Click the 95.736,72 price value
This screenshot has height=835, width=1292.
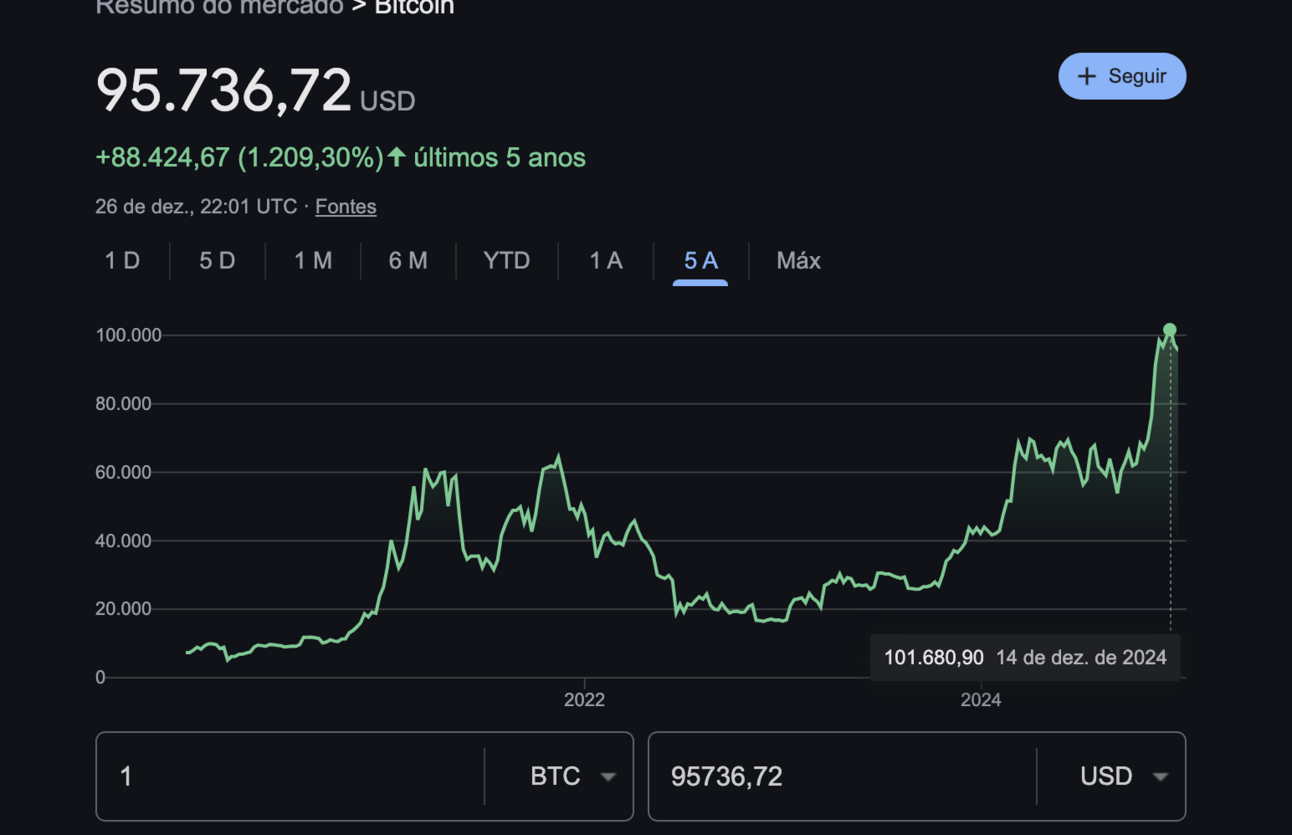[224, 90]
